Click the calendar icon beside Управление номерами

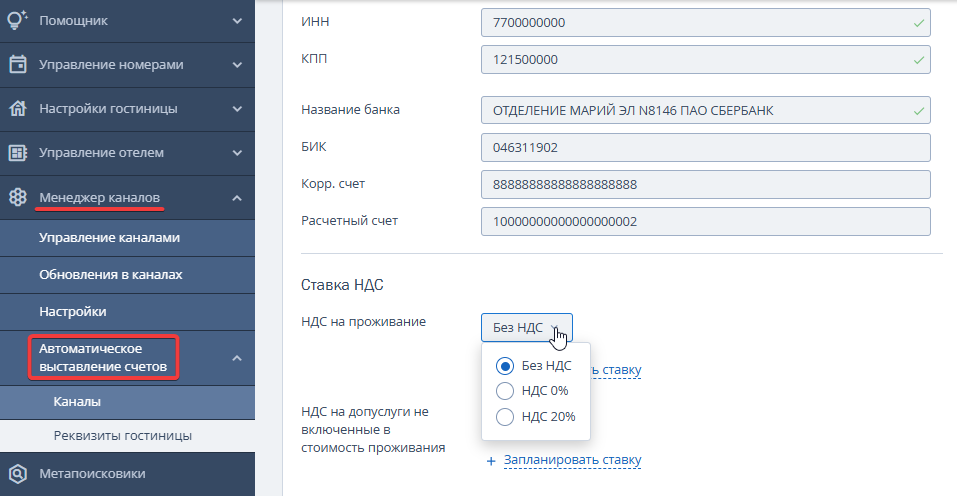(18, 64)
